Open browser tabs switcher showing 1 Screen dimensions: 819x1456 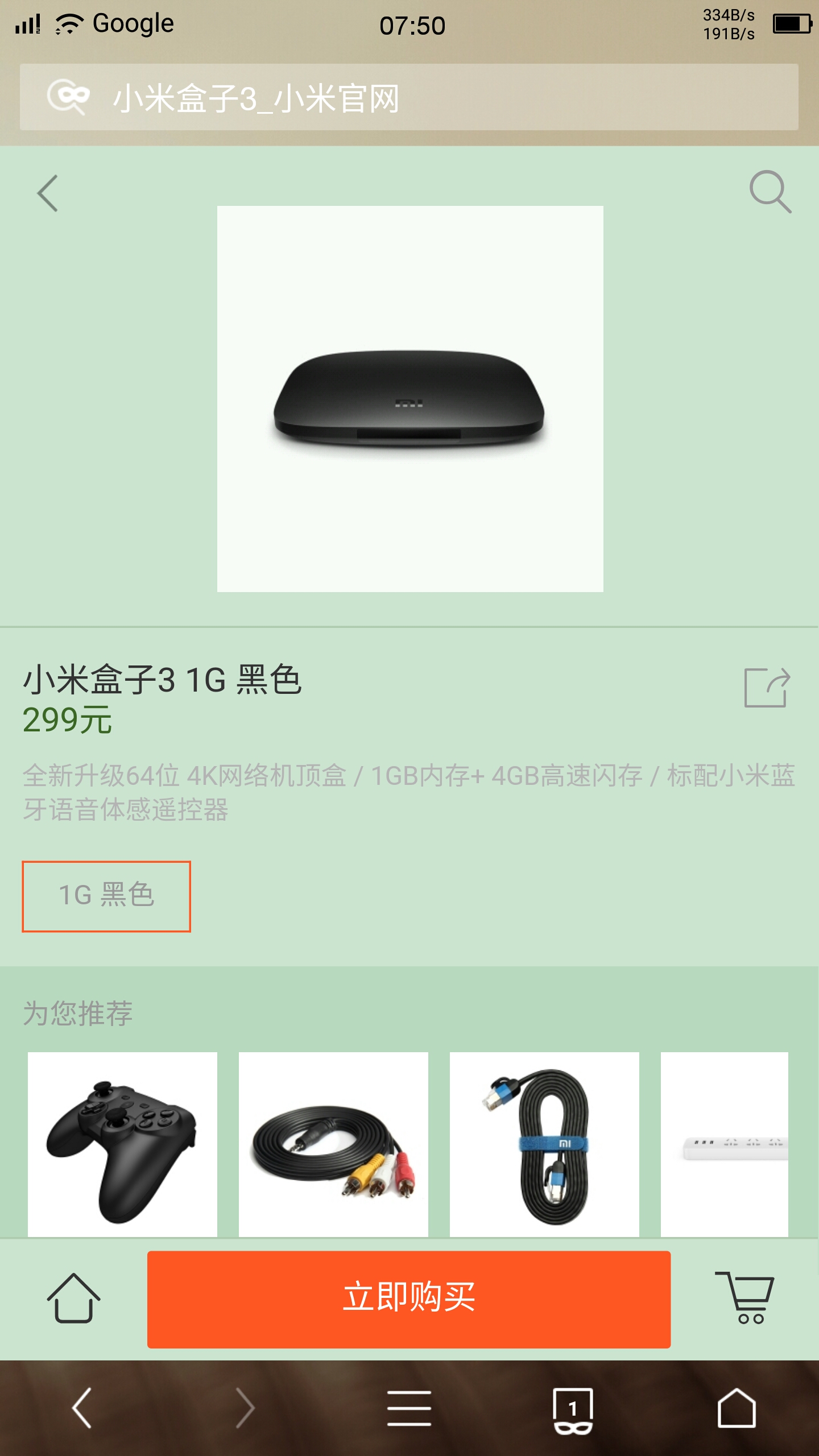point(573,1410)
